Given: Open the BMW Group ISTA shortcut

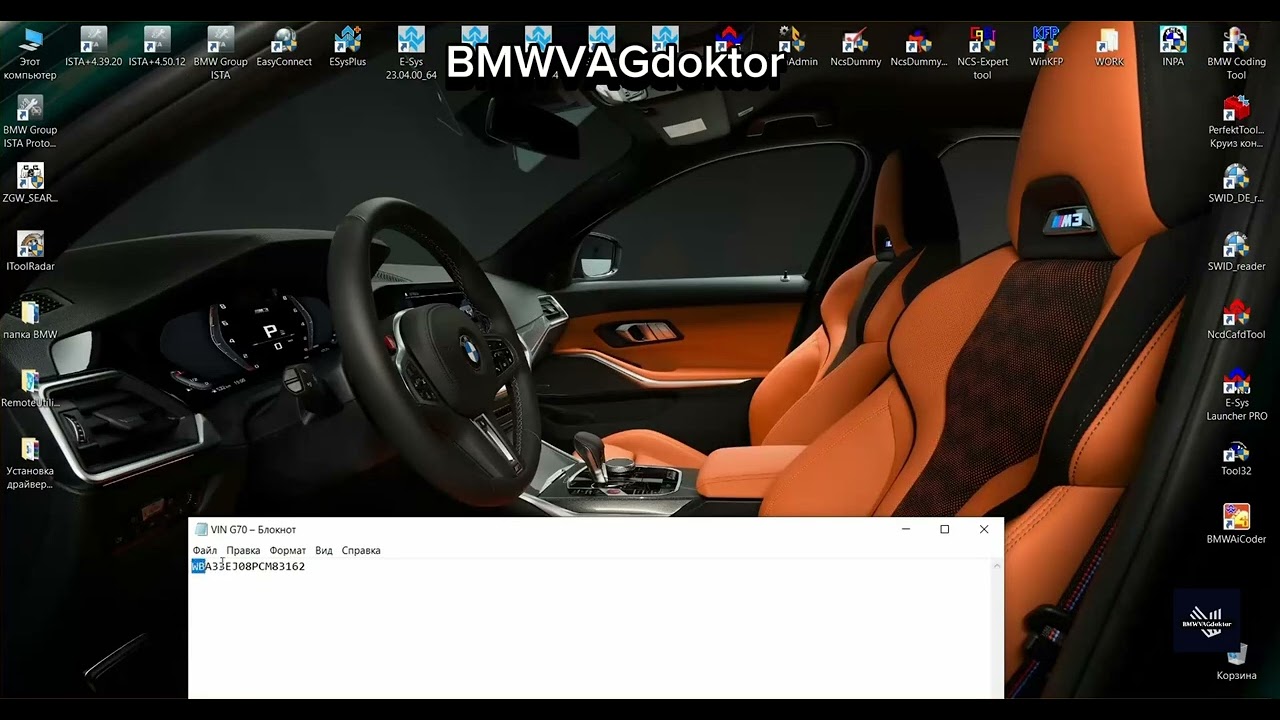Looking at the screenshot, I should [x=220, y=53].
